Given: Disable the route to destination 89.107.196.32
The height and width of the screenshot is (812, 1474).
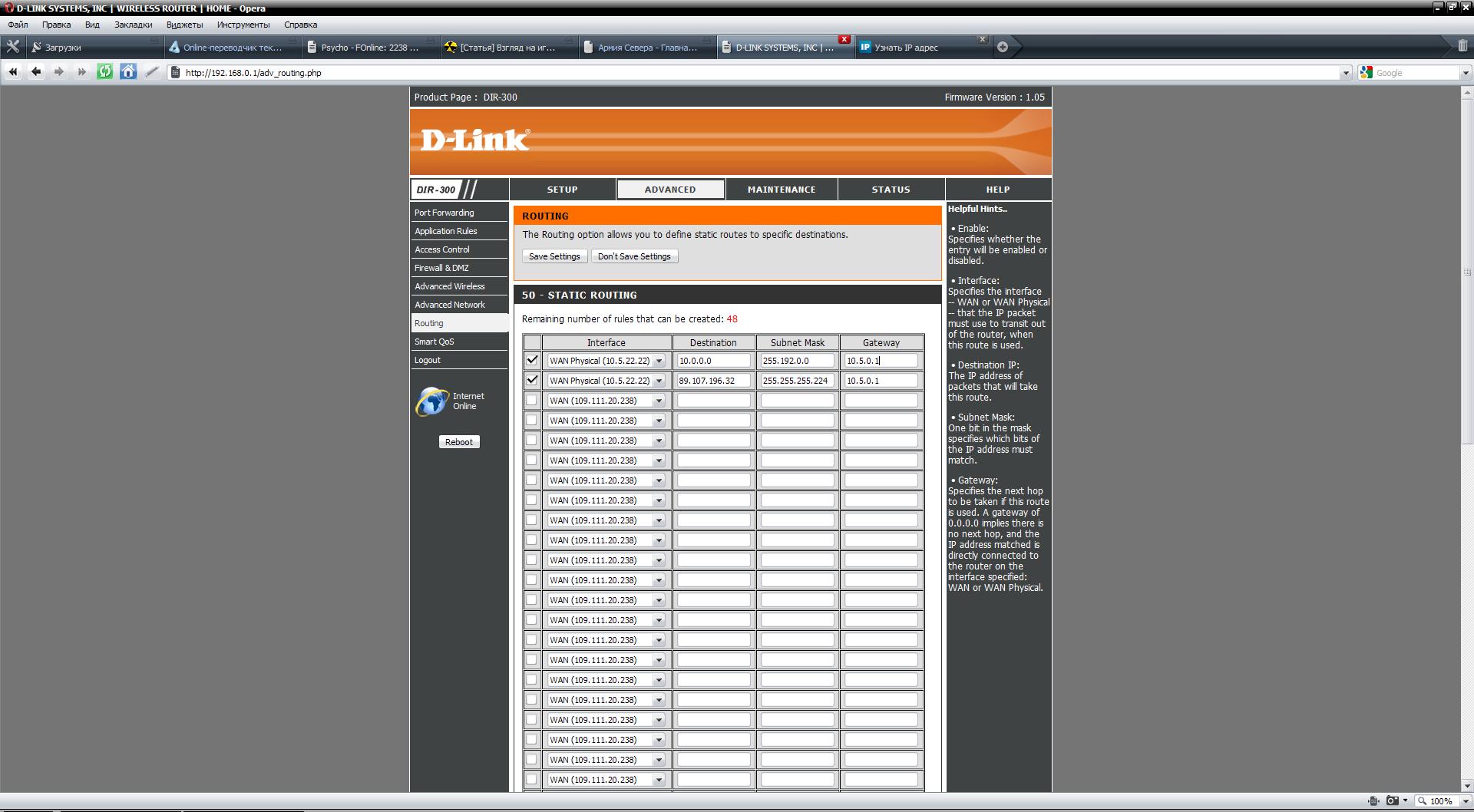Looking at the screenshot, I should [532, 380].
